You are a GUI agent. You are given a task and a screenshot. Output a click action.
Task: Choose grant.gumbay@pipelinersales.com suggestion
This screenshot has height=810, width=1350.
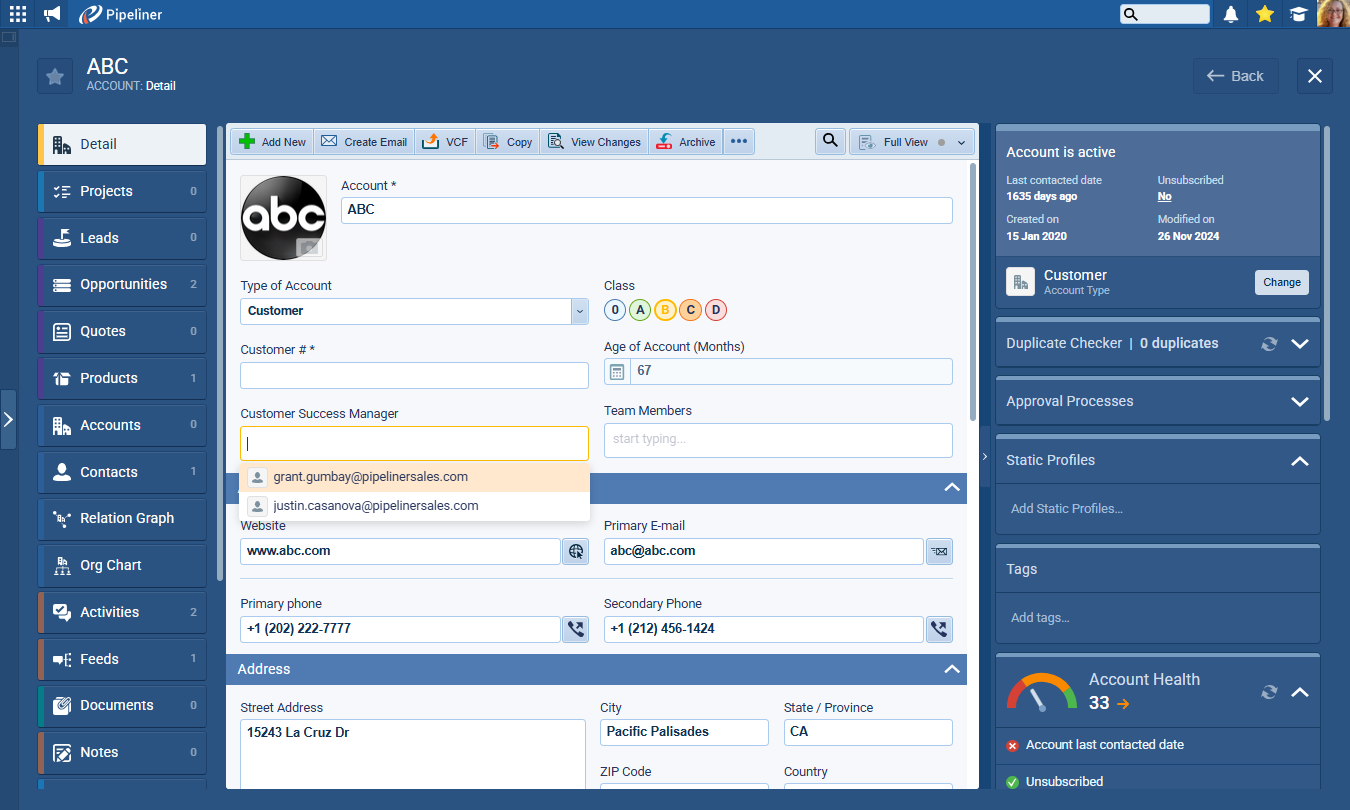(414, 477)
